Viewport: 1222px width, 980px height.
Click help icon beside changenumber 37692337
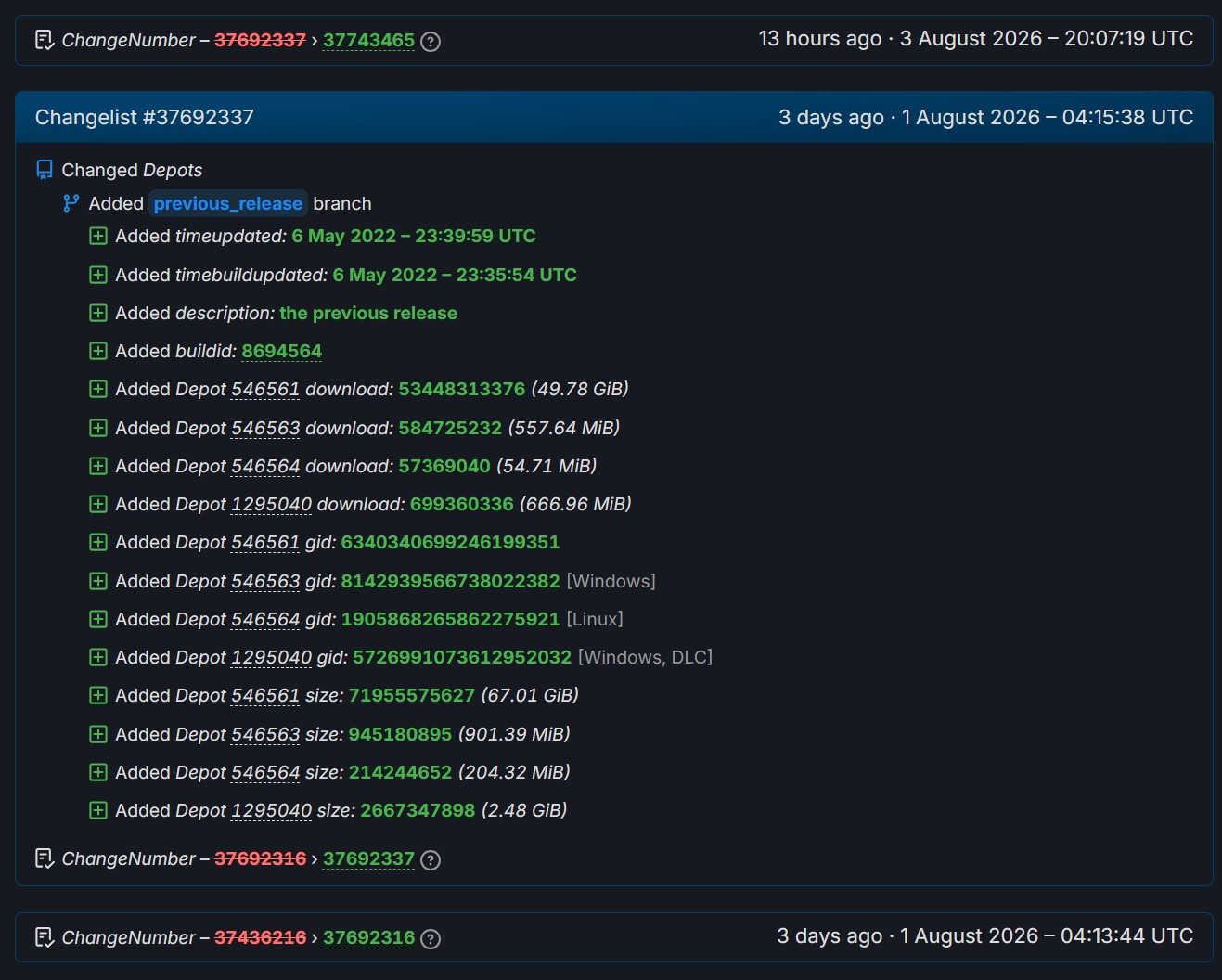point(431,860)
